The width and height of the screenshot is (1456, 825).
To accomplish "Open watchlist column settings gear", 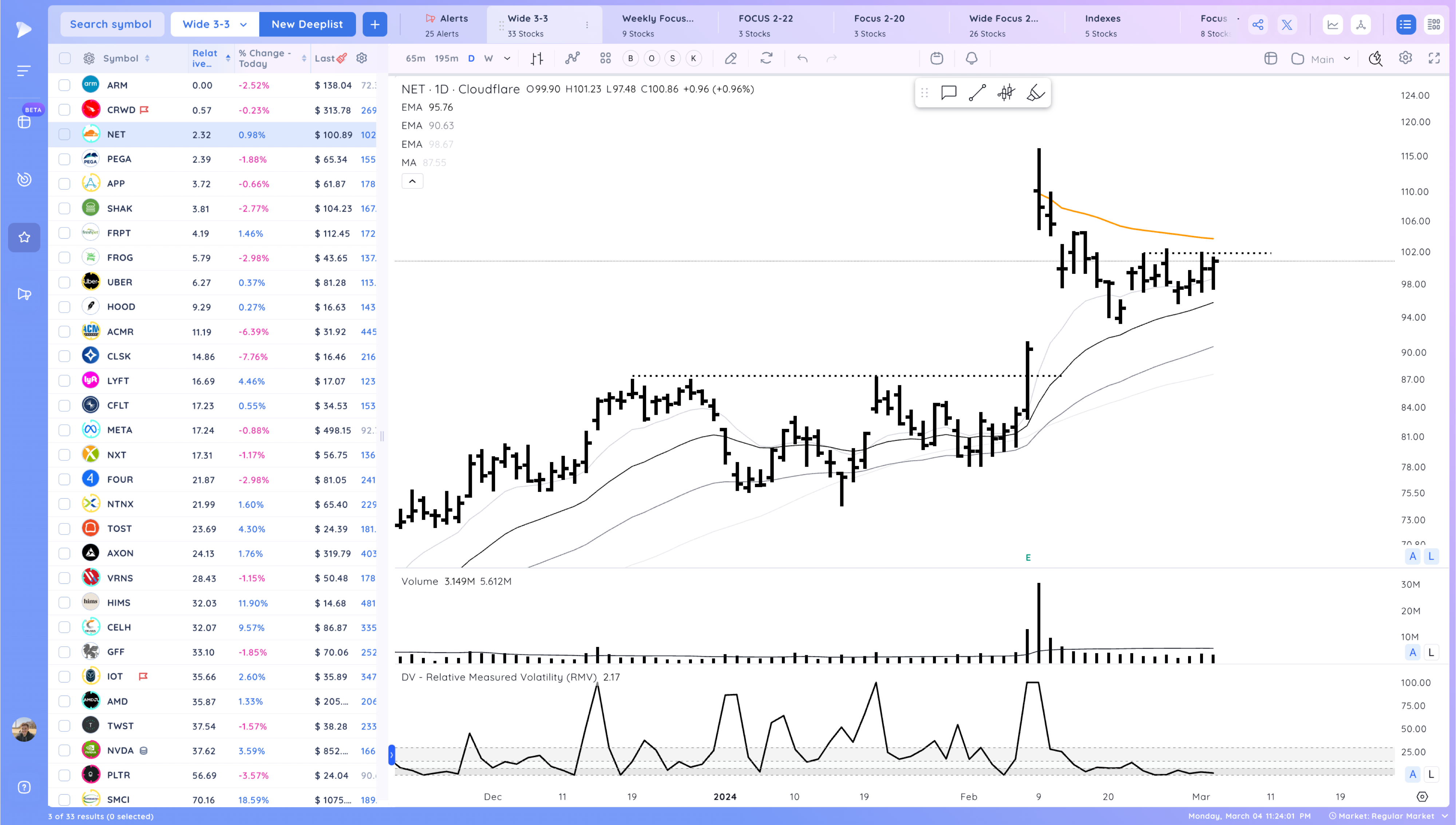I will (x=89, y=58).
